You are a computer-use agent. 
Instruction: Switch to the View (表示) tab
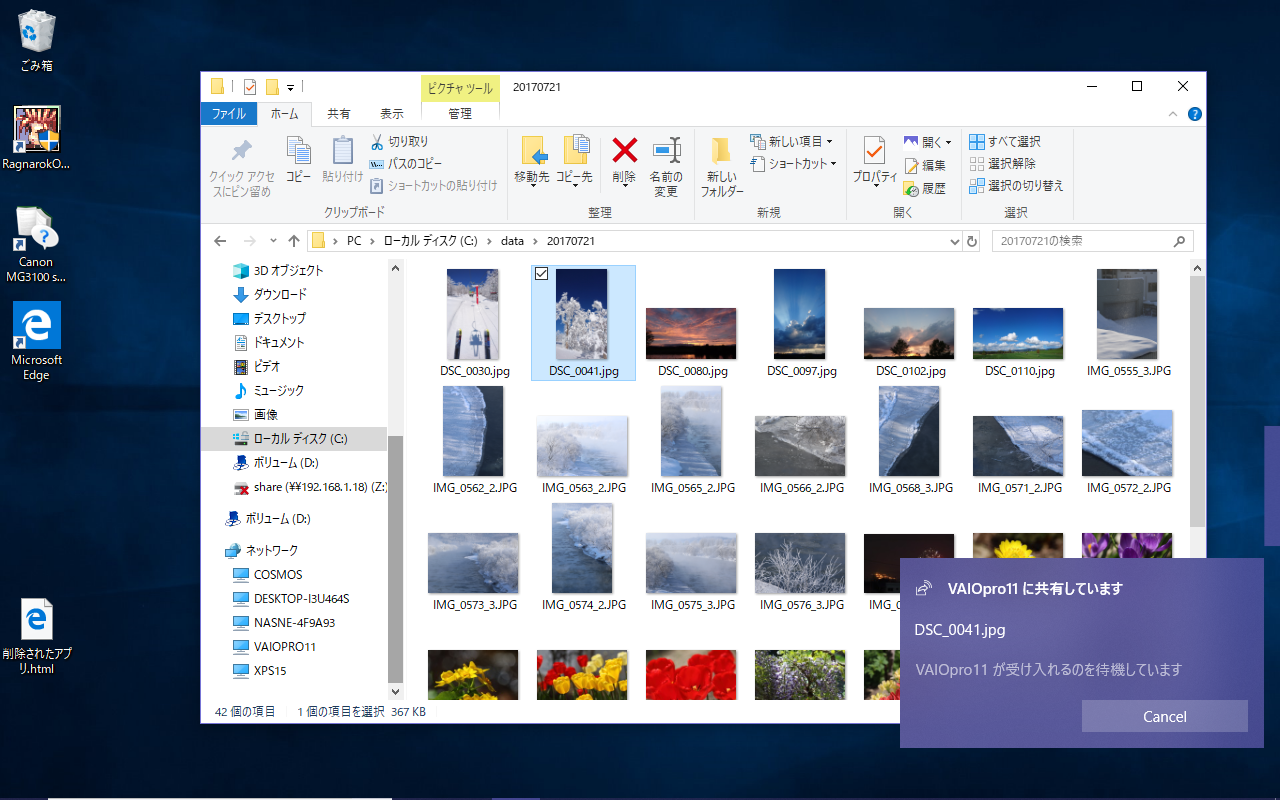(x=392, y=114)
